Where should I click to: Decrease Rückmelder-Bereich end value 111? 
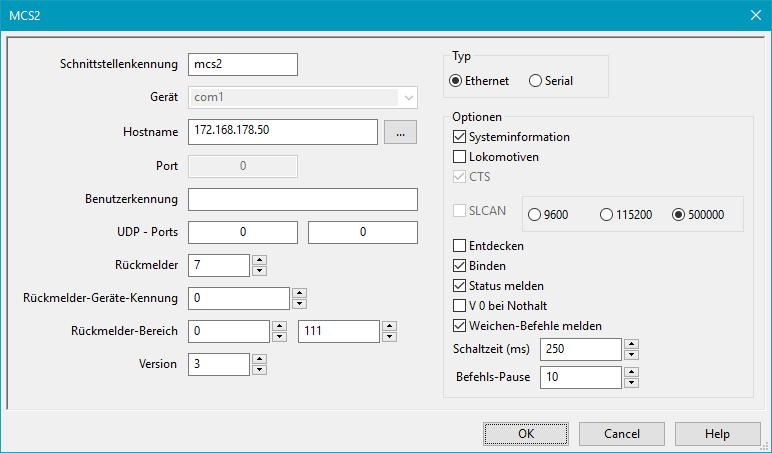pyautogui.click(x=389, y=337)
